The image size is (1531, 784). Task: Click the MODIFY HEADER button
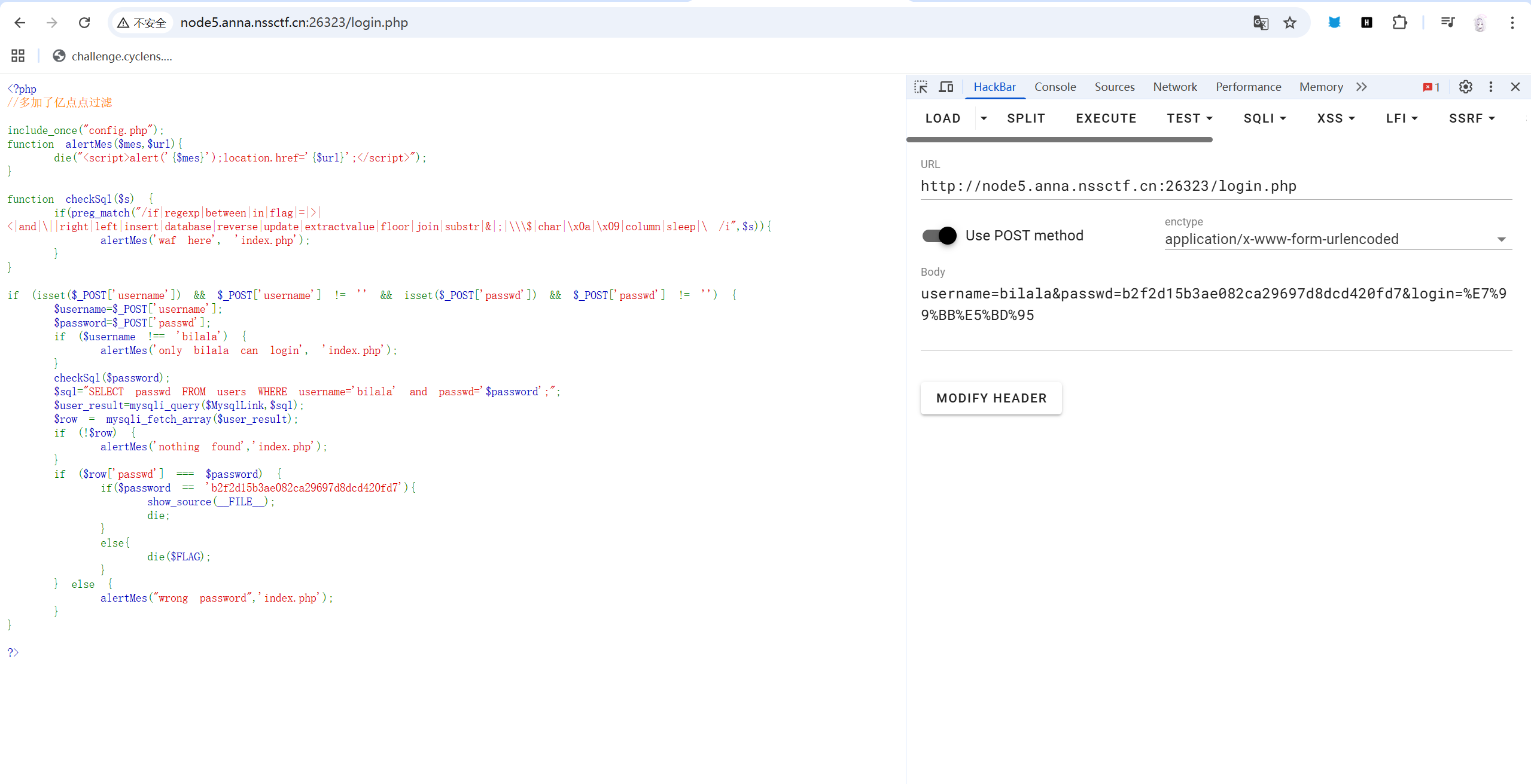tap(991, 398)
